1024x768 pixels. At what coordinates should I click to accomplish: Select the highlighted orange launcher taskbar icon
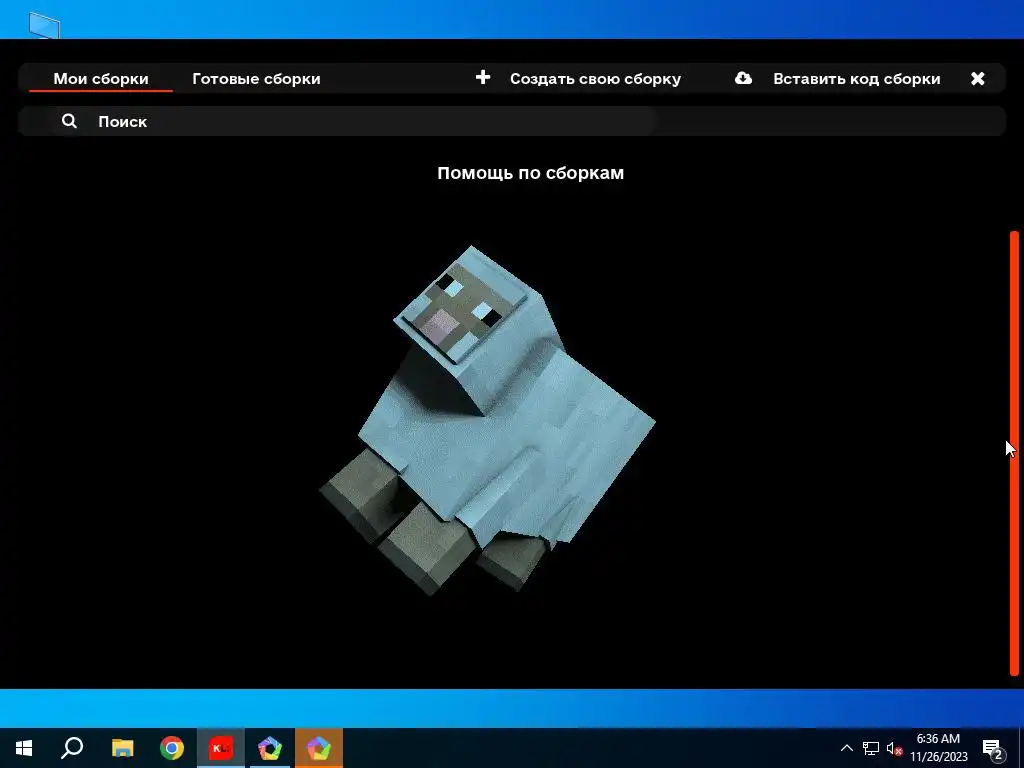319,748
